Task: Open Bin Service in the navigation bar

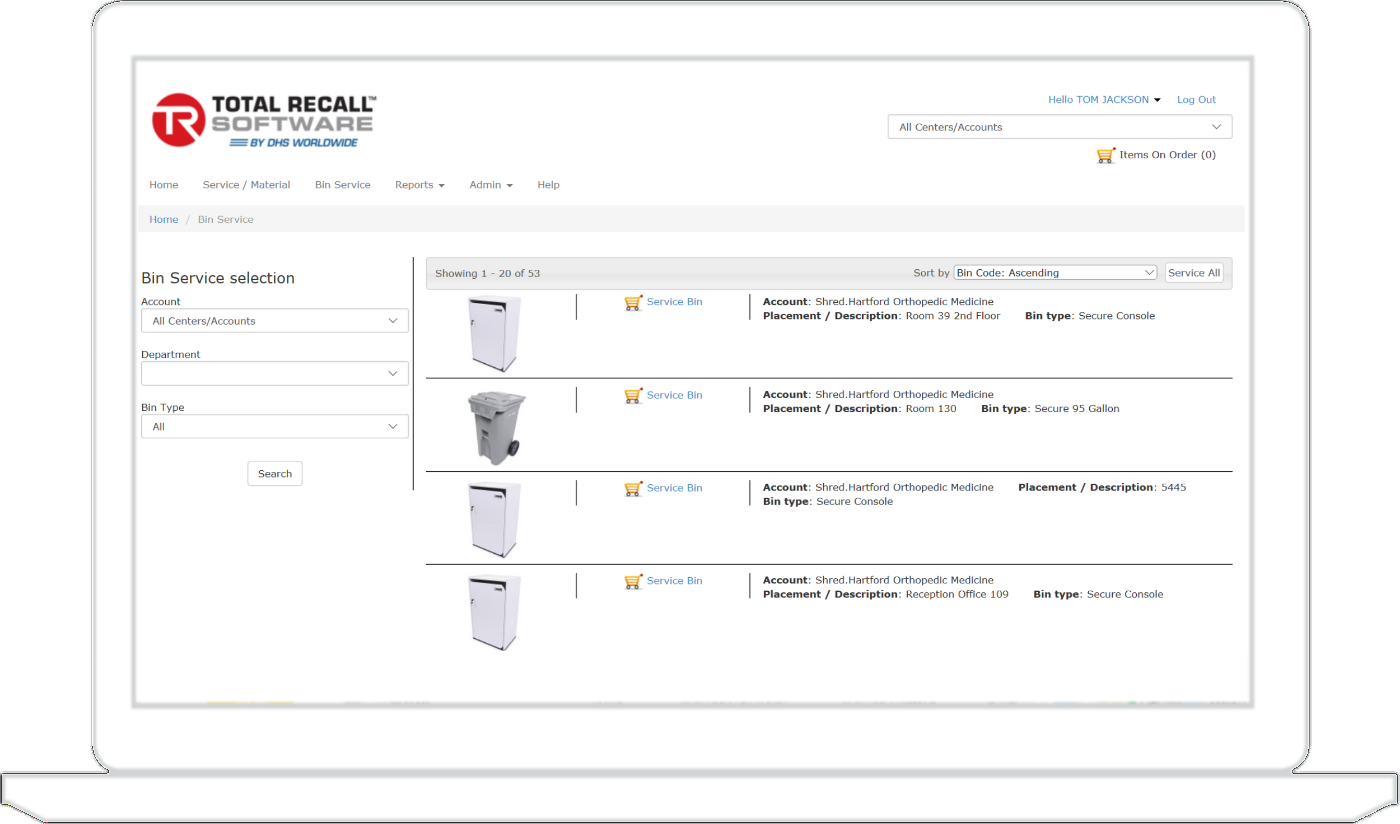Action: [343, 185]
